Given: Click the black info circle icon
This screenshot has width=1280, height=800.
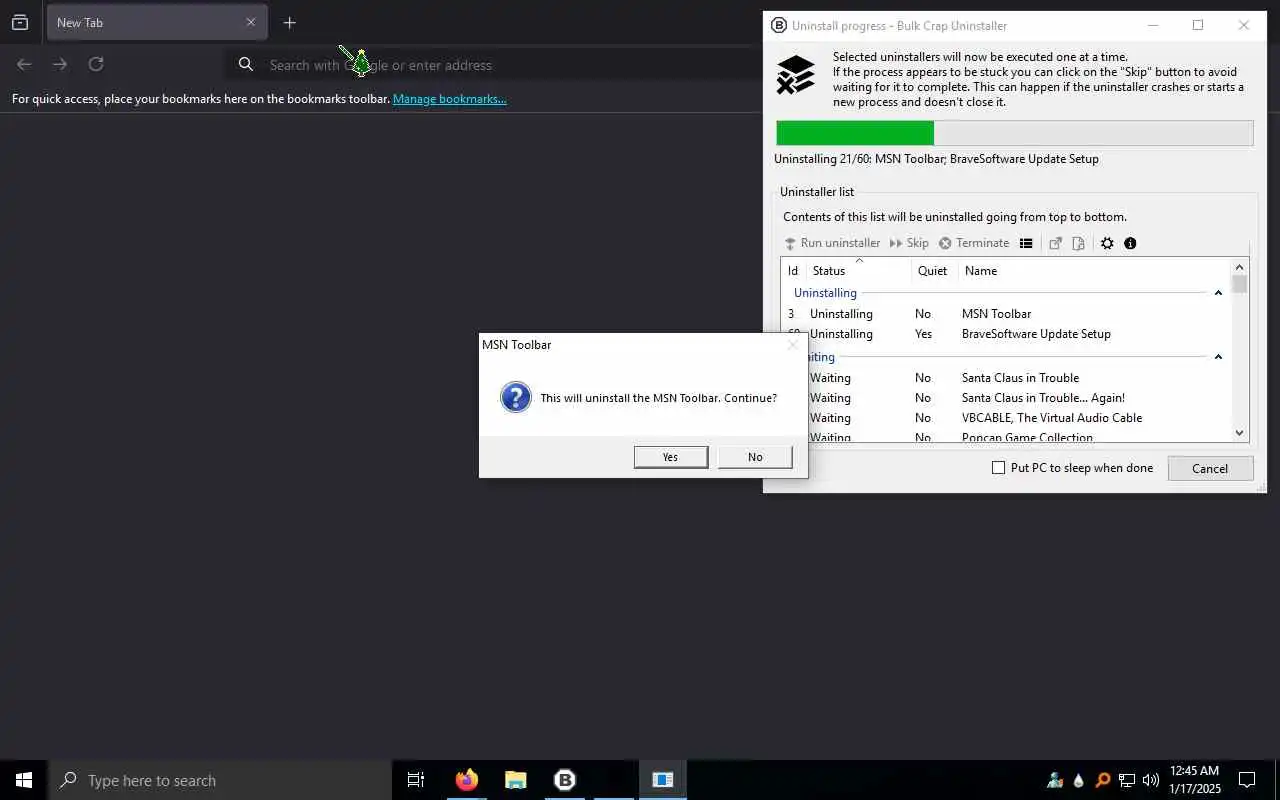Looking at the screenshot, I should [x=1130, y=243].
